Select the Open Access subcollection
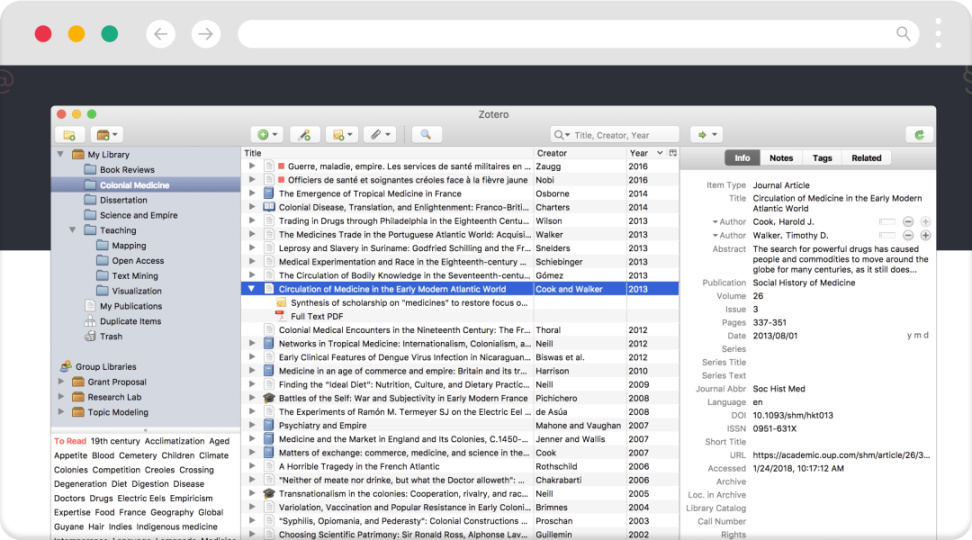The height and width of the screenshot is (540, 972). click(138, 260)
